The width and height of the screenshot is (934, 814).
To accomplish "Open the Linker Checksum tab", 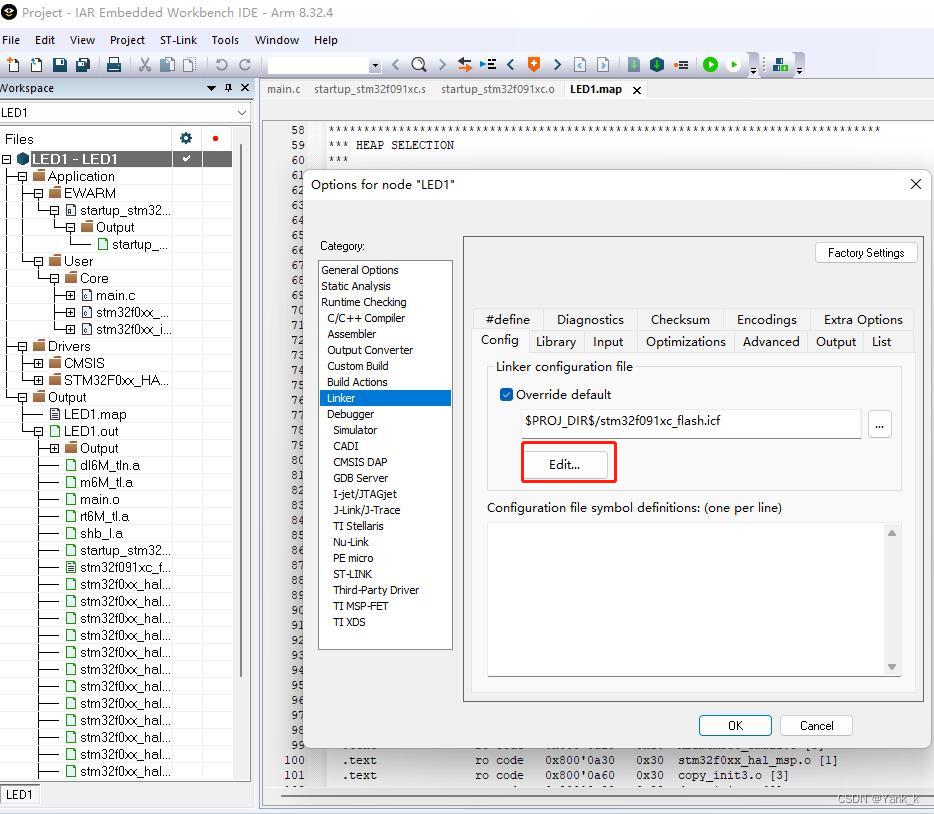I will click(680, 320).
